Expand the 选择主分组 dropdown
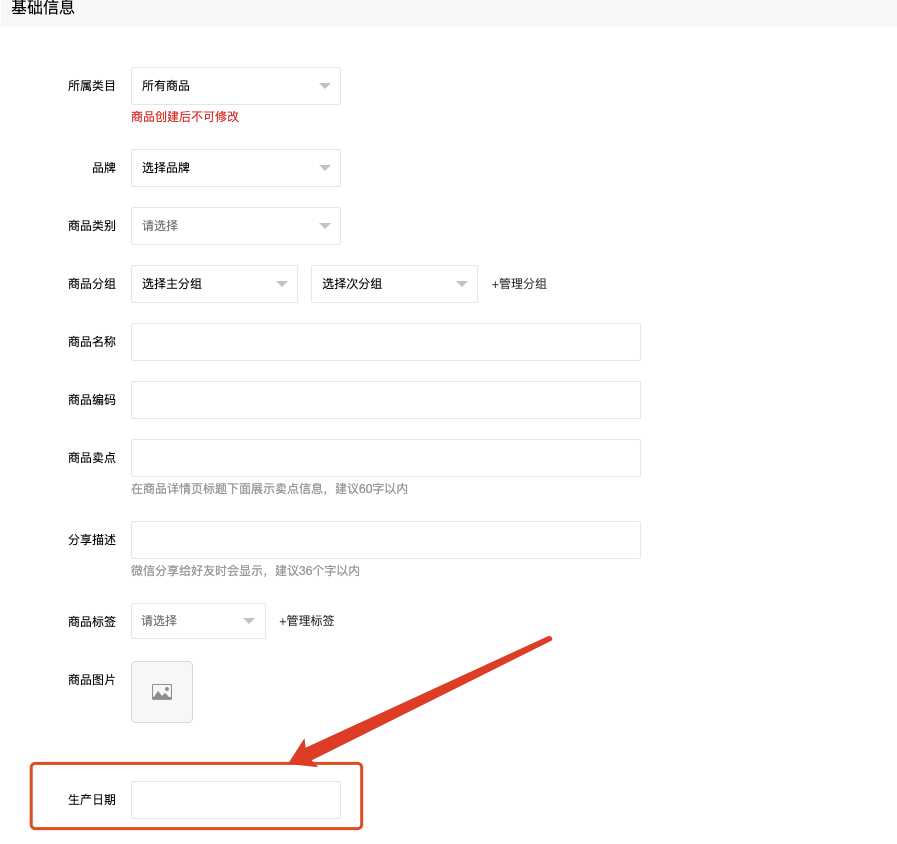This screenshot has width=897, height=844. pos(215,284)
